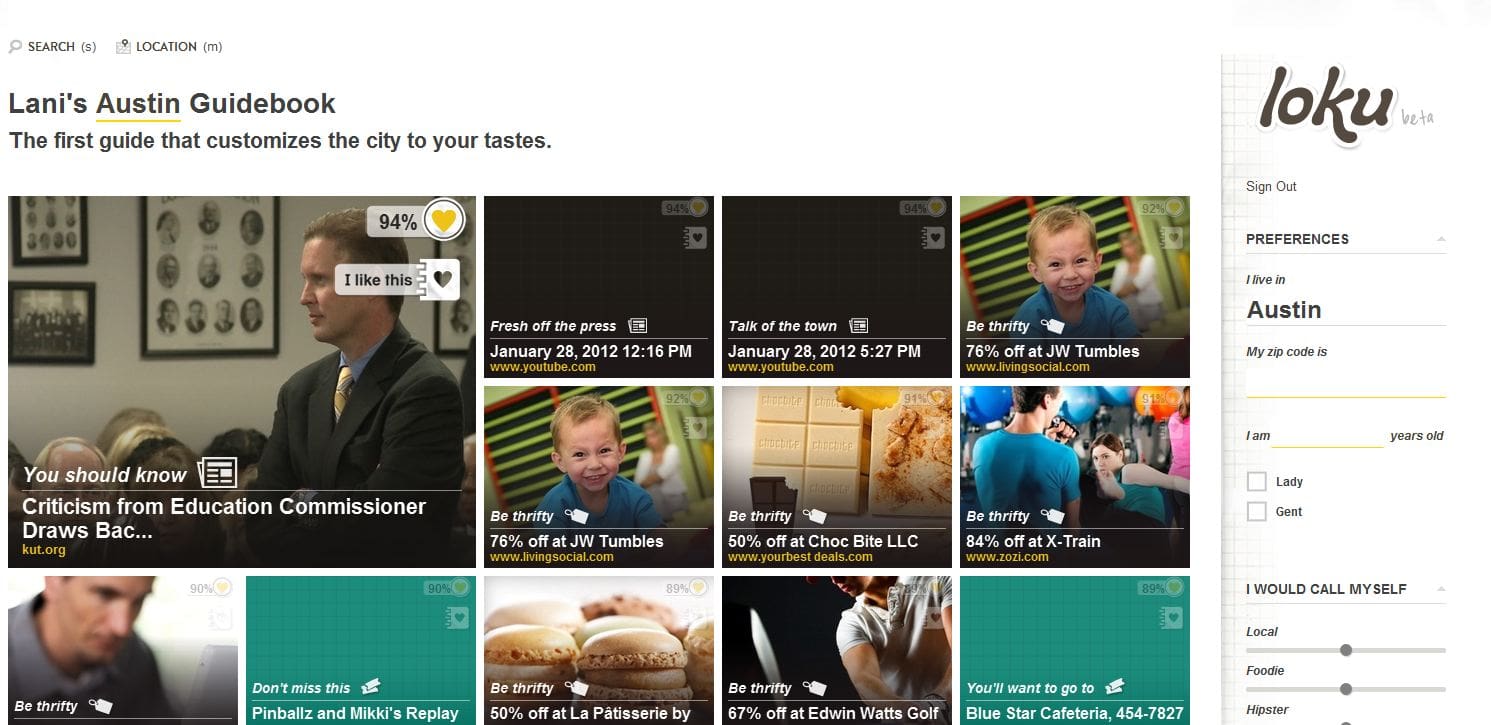Change the underlined Austin city in the title
The image size is (1491, 725).
(x=138, y=104)
